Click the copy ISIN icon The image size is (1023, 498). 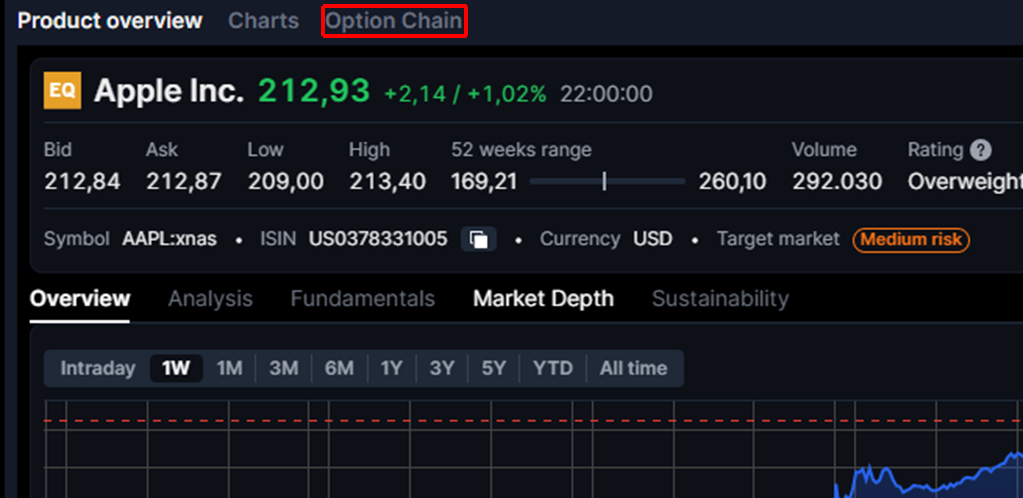(x=480, y=240)
